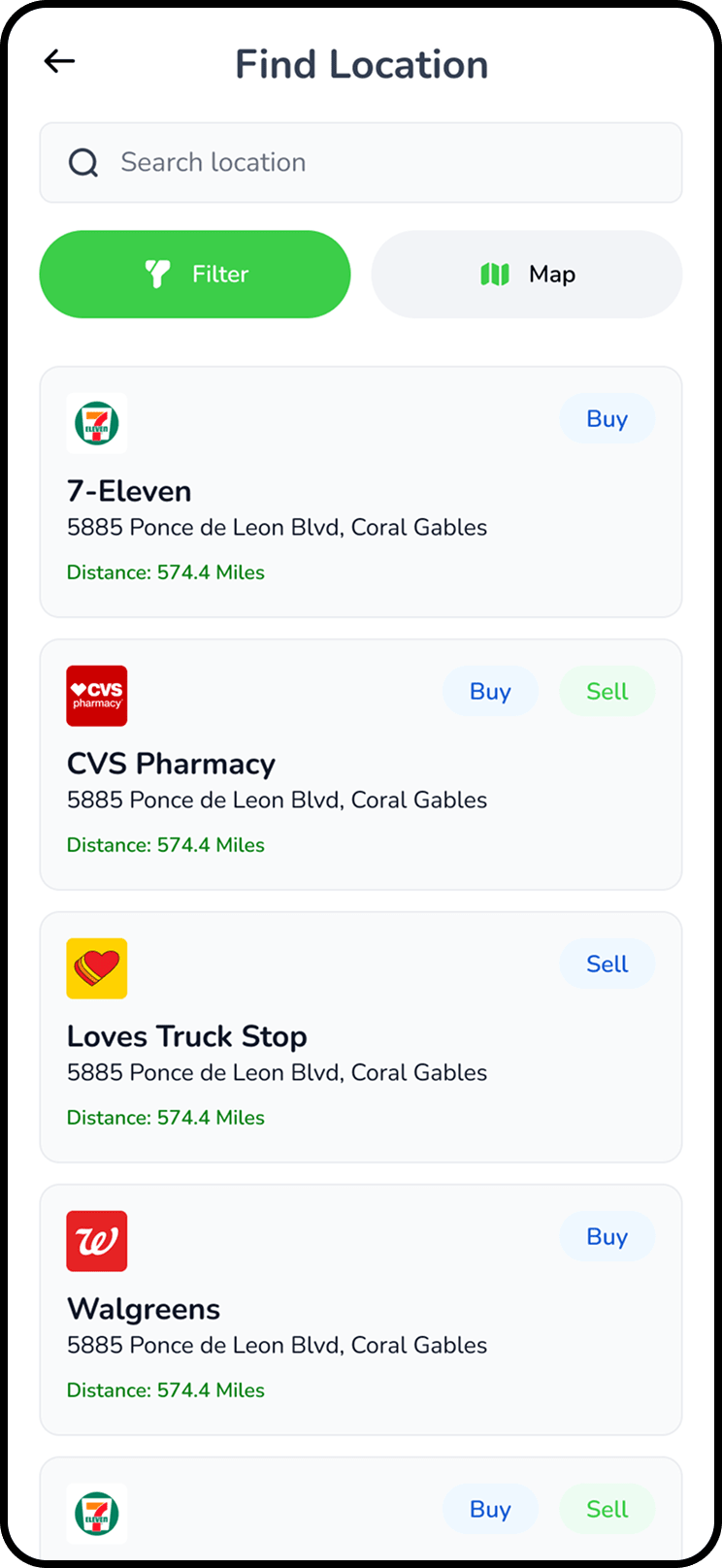Click the 7-Eleven logo in bottom card
This screenshot has height=1568, width=722.
[x=97, y=1513]
